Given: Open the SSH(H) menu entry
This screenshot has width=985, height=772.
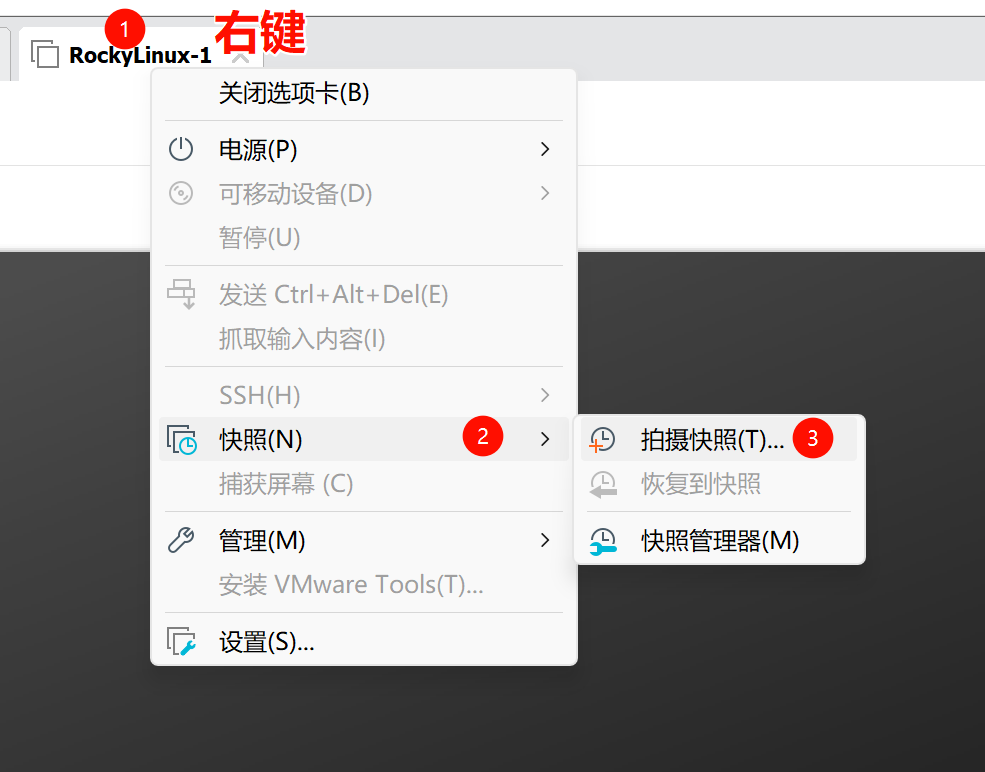Looking at the screenshot, I should pyautogui.click(x=364, y=395).
